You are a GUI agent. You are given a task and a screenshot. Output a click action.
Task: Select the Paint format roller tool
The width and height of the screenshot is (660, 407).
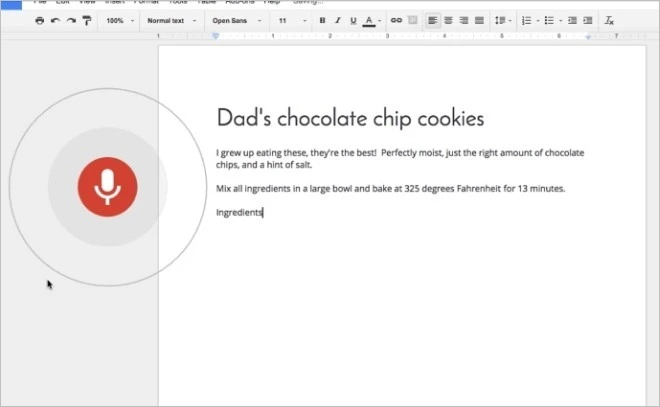(87, 20)
